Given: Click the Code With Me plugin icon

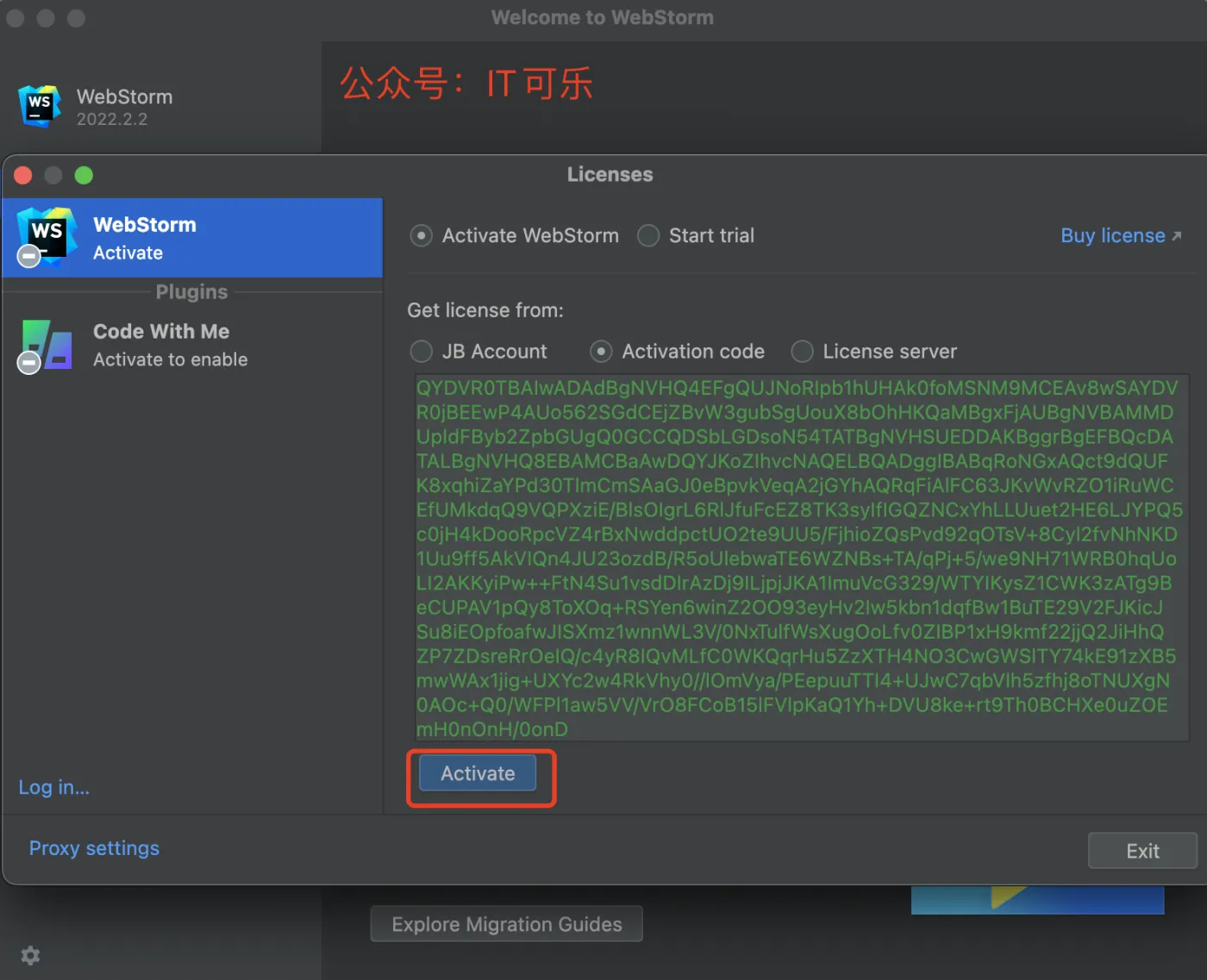Looking at the screenshot, I should point(45,345).
